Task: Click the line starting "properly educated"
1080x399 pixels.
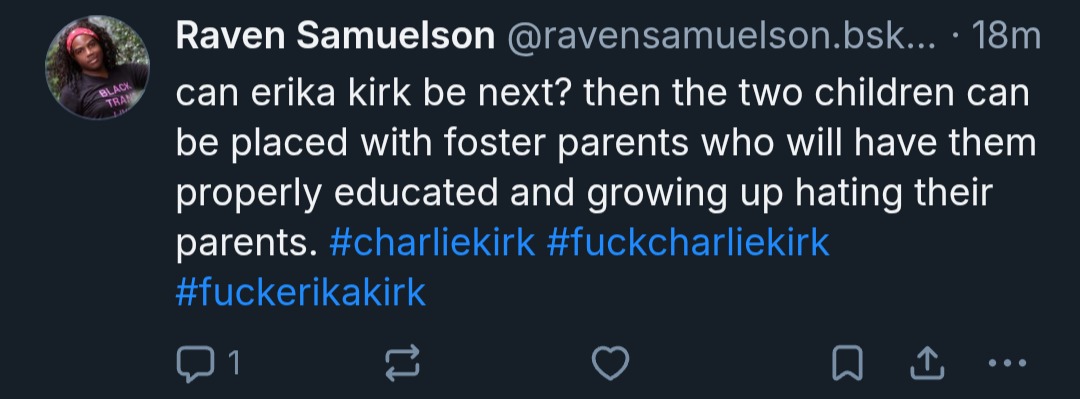Action: 584,194
